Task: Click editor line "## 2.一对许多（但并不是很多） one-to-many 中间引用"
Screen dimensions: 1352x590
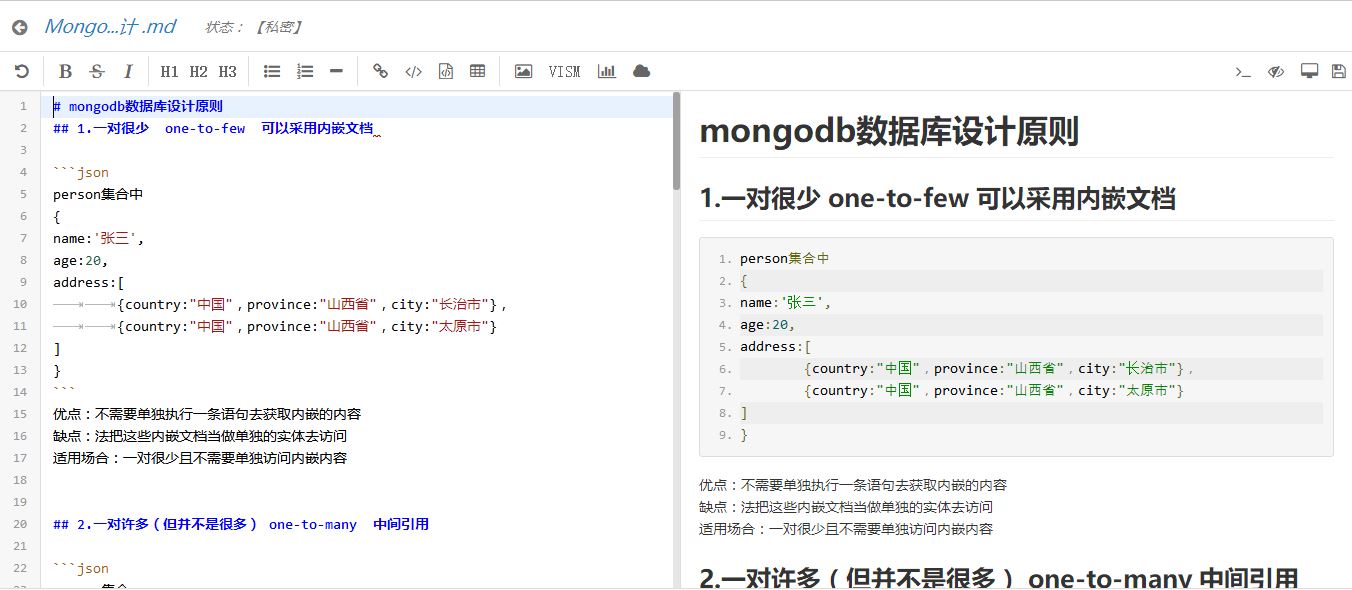Action: (x=241, y=524)
